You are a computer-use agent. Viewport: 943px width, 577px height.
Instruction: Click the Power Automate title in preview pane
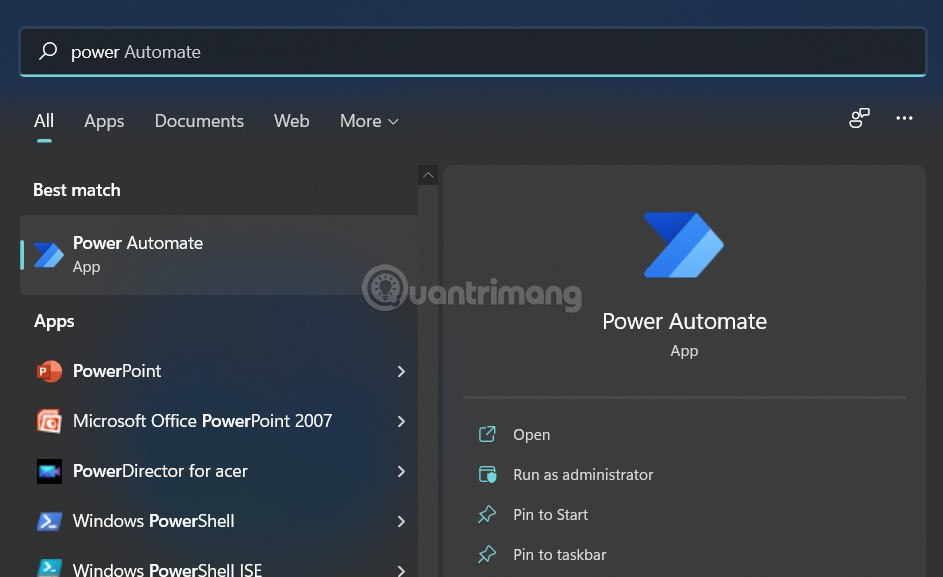click(684, 321)
